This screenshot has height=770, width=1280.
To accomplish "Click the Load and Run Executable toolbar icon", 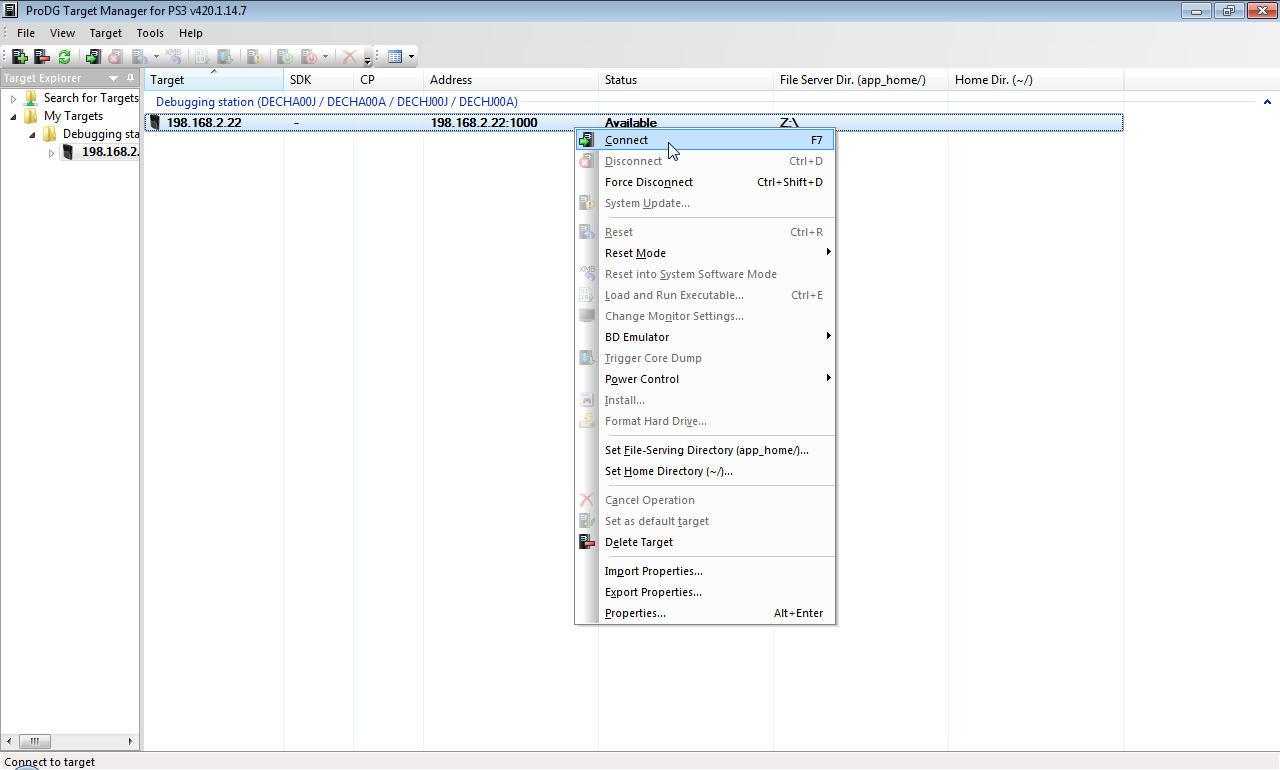I will [203, 57].
